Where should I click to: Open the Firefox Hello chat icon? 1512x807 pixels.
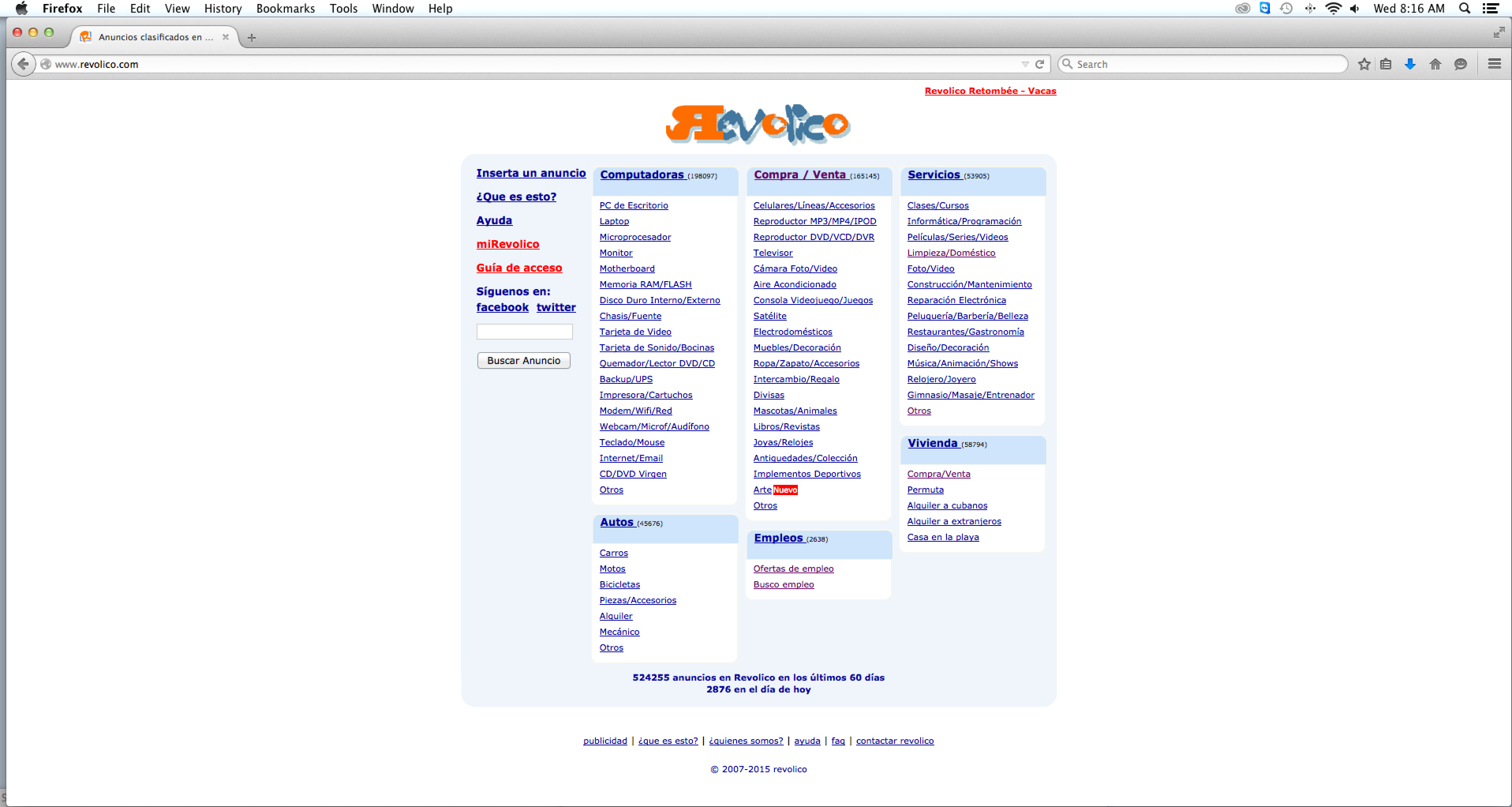(1461, 64)
